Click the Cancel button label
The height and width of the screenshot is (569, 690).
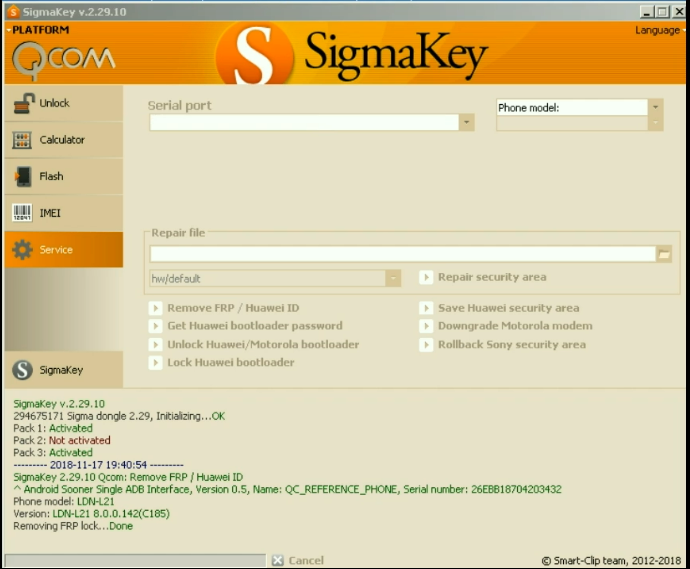(x=306, y=561)
